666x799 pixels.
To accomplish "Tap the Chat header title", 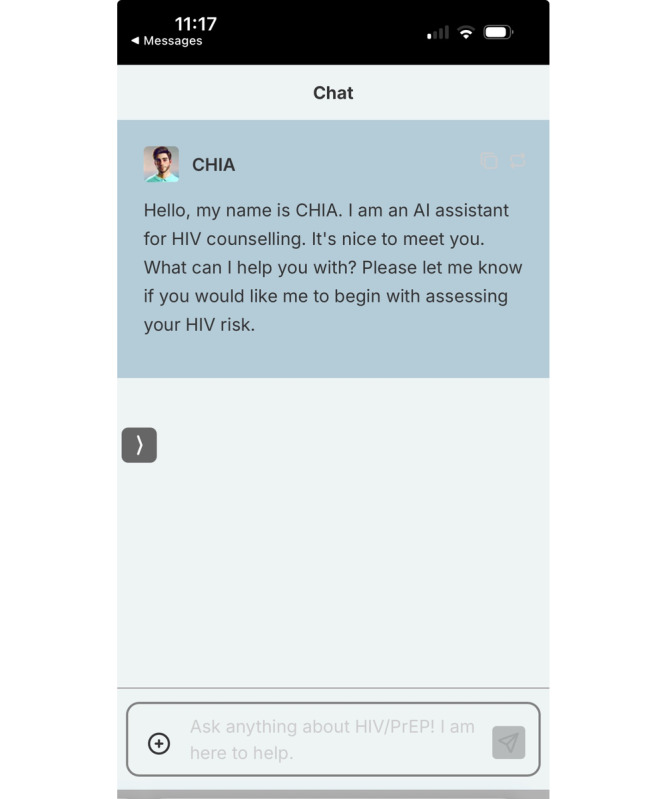I will click(333, 93).
